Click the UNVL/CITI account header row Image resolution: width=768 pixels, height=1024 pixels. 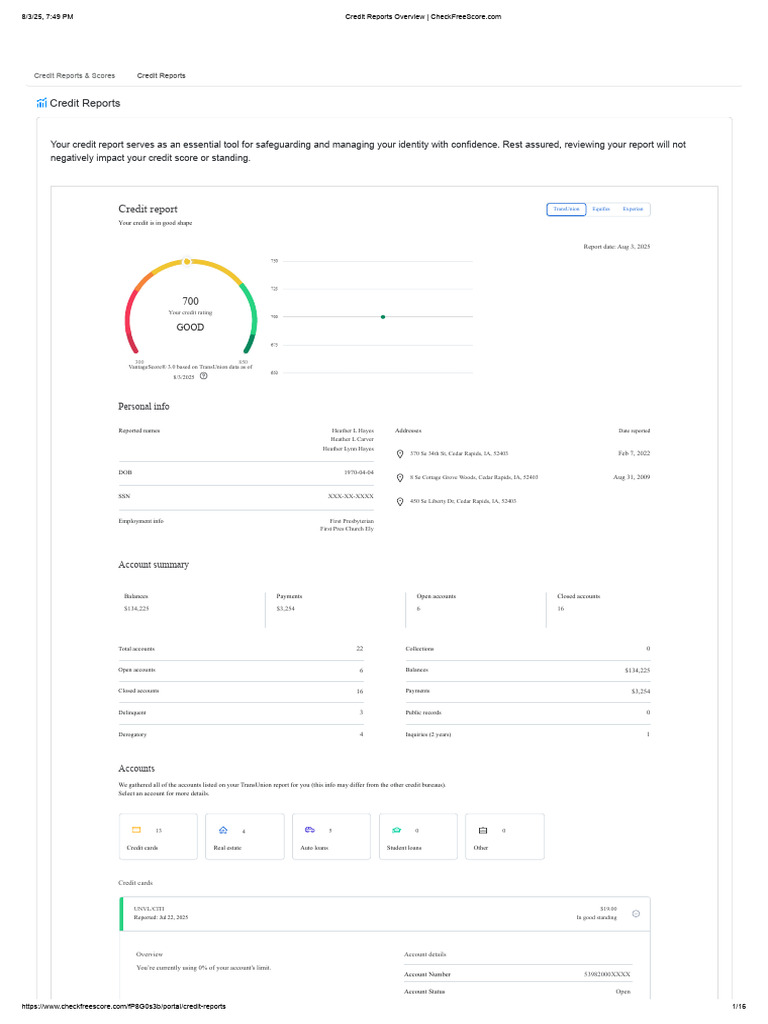click(380, 913)
